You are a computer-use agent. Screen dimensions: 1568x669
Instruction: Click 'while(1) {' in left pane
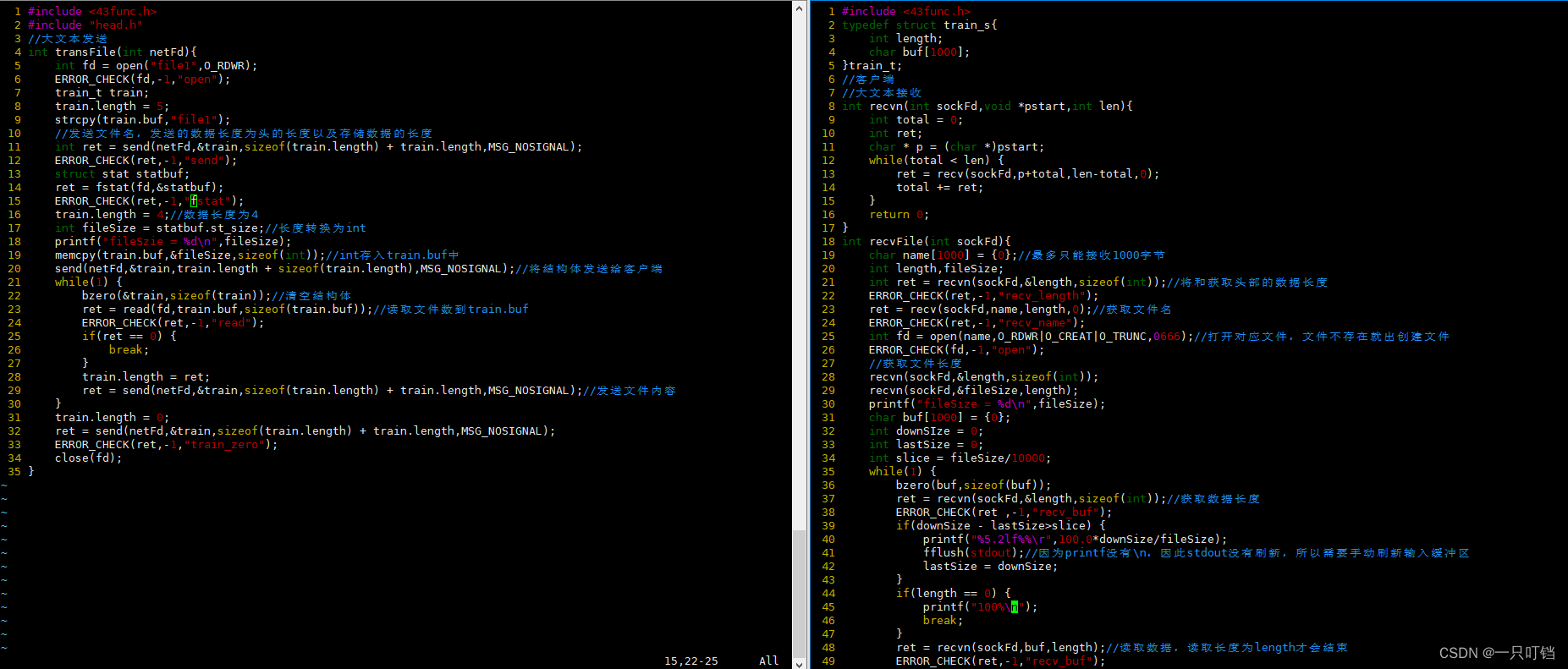click(89, 282)
